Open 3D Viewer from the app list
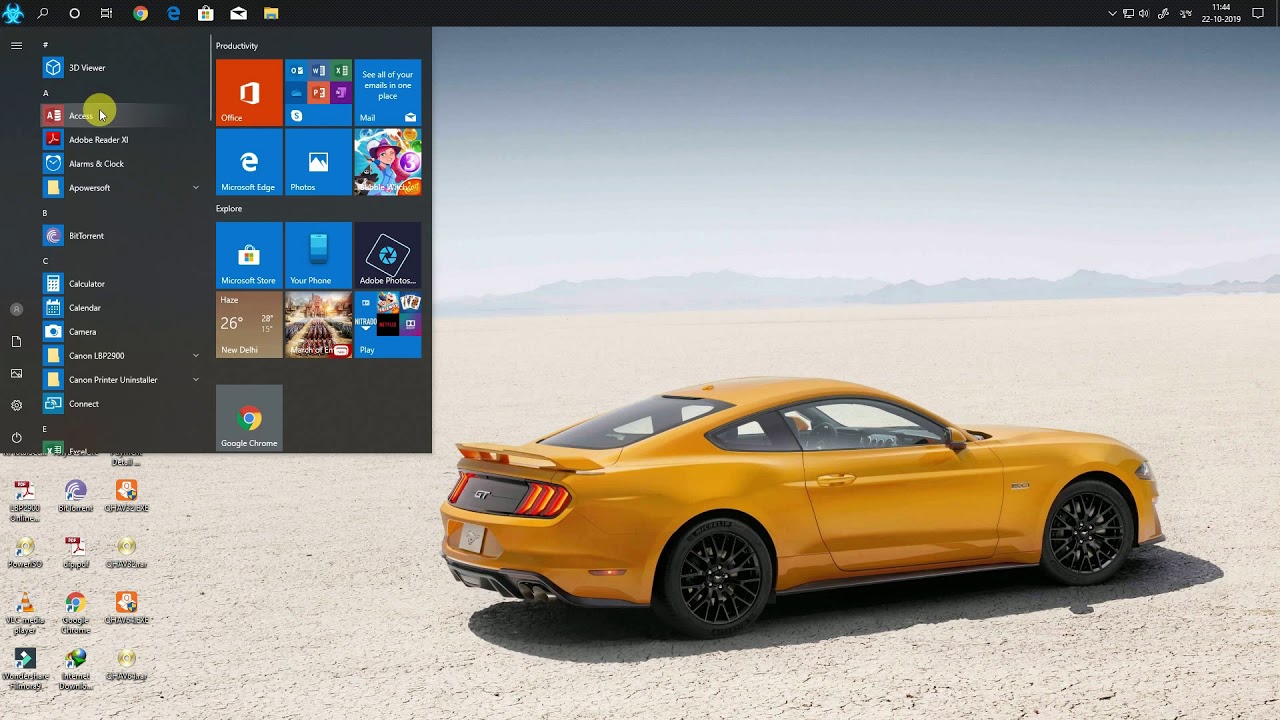Image resolution: width=1280 pixels, height=720 pixels. tap(120, 68)
